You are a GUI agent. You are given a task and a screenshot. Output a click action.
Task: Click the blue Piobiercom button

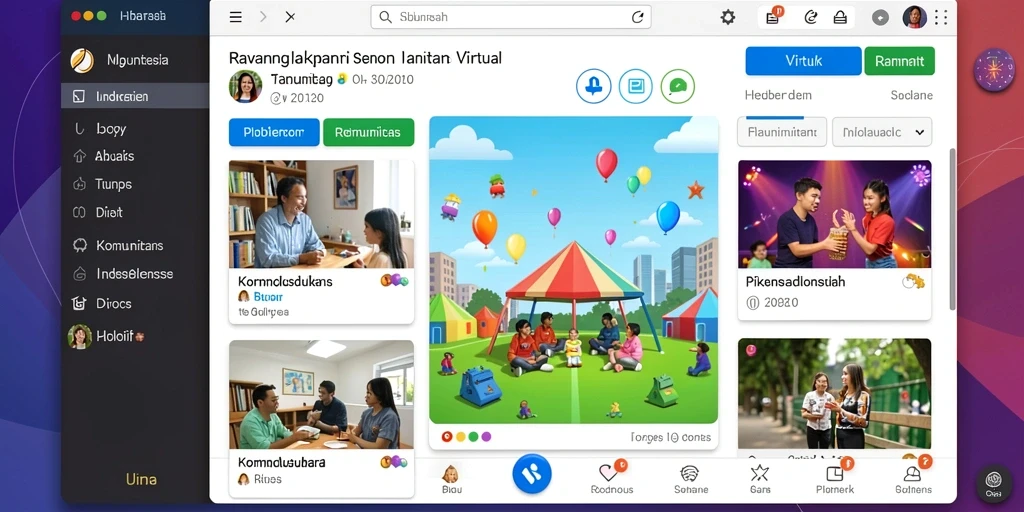coord(274,132)
